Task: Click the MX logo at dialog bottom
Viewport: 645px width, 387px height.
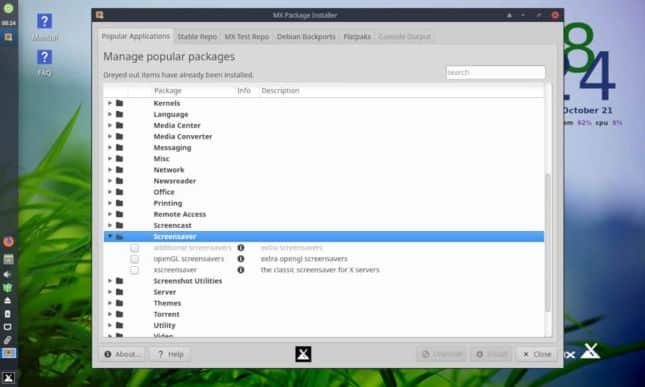Action: click(303, 354)
